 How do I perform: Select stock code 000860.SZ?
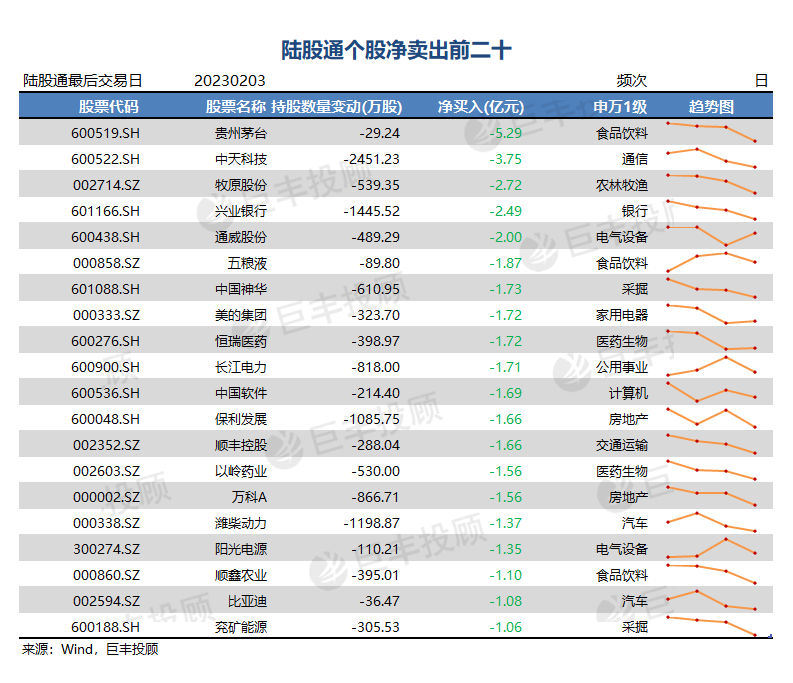106,576
